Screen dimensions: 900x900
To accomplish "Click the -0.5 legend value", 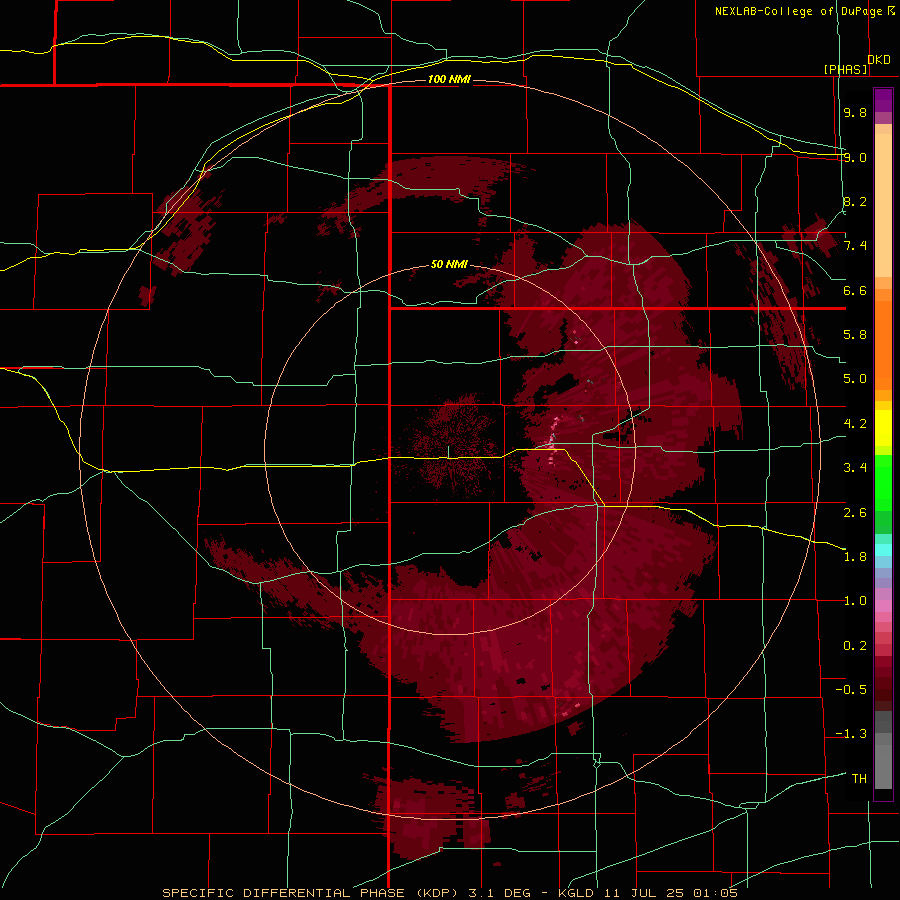I will [x=851, y=690].
